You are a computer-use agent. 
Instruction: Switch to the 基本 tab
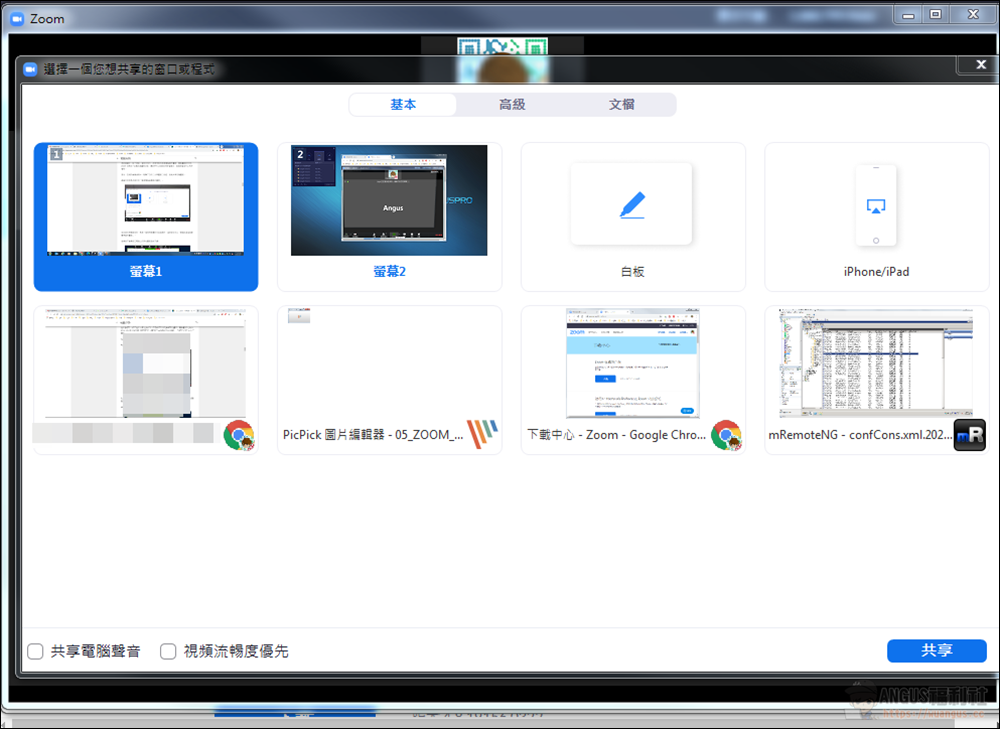click(403, 104)
